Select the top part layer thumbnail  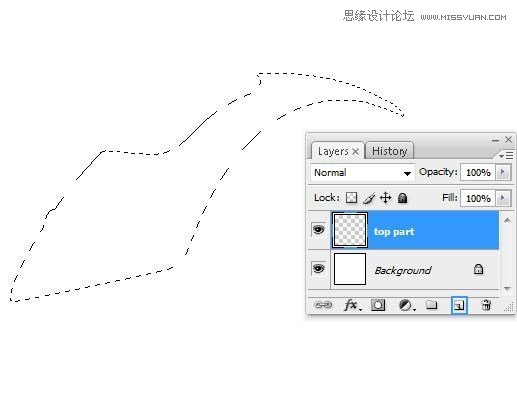tap(350, 230)
